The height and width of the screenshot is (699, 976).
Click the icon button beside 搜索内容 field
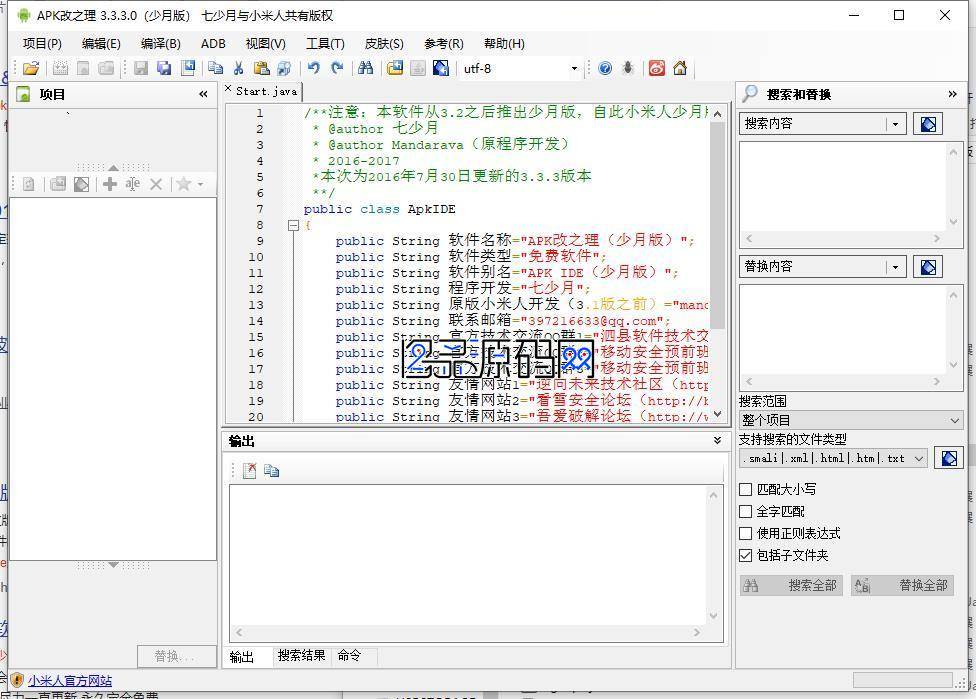point(927,124)
